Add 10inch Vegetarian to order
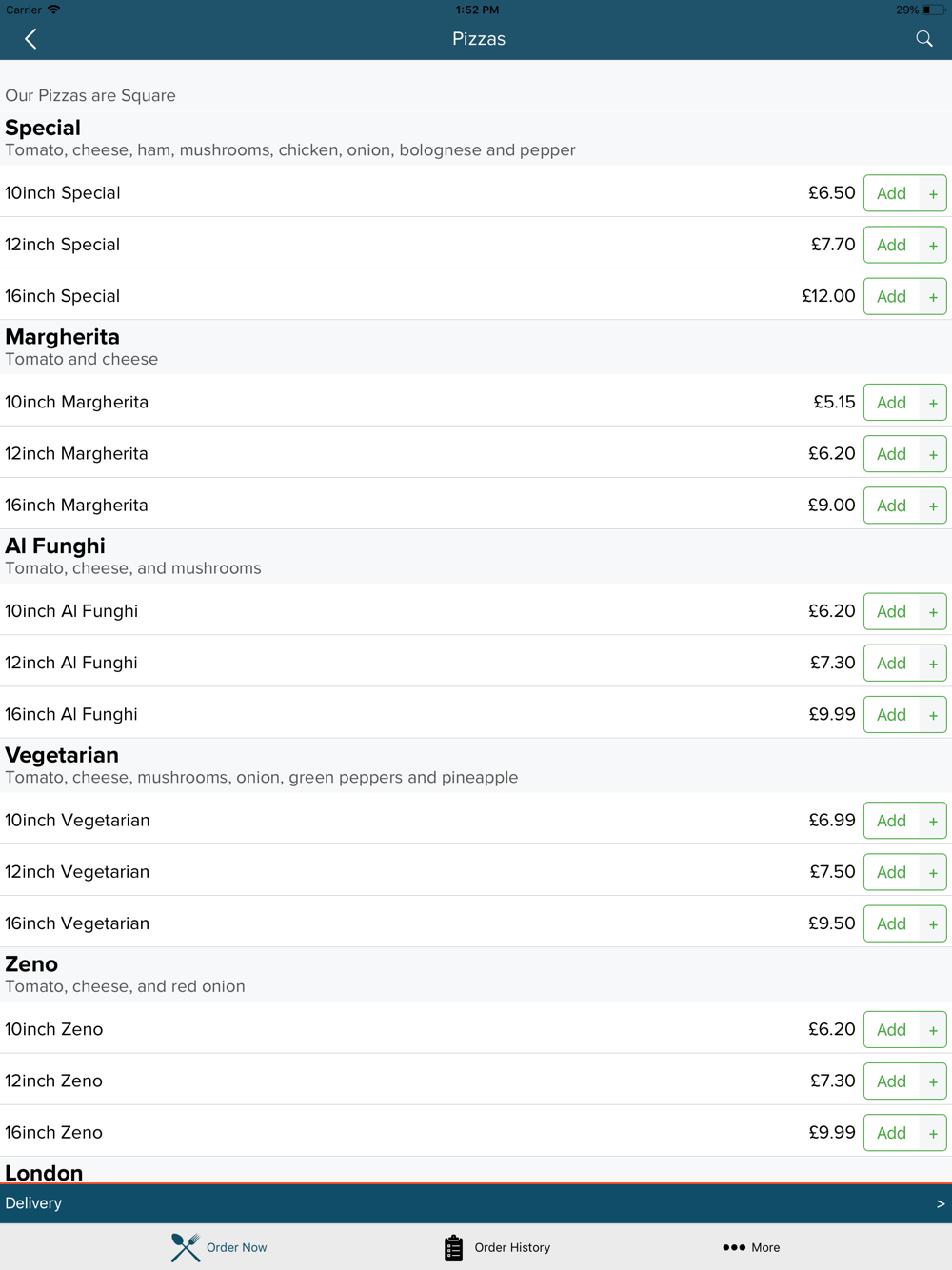Screen dimensions: 952x1270 point(892,821)
